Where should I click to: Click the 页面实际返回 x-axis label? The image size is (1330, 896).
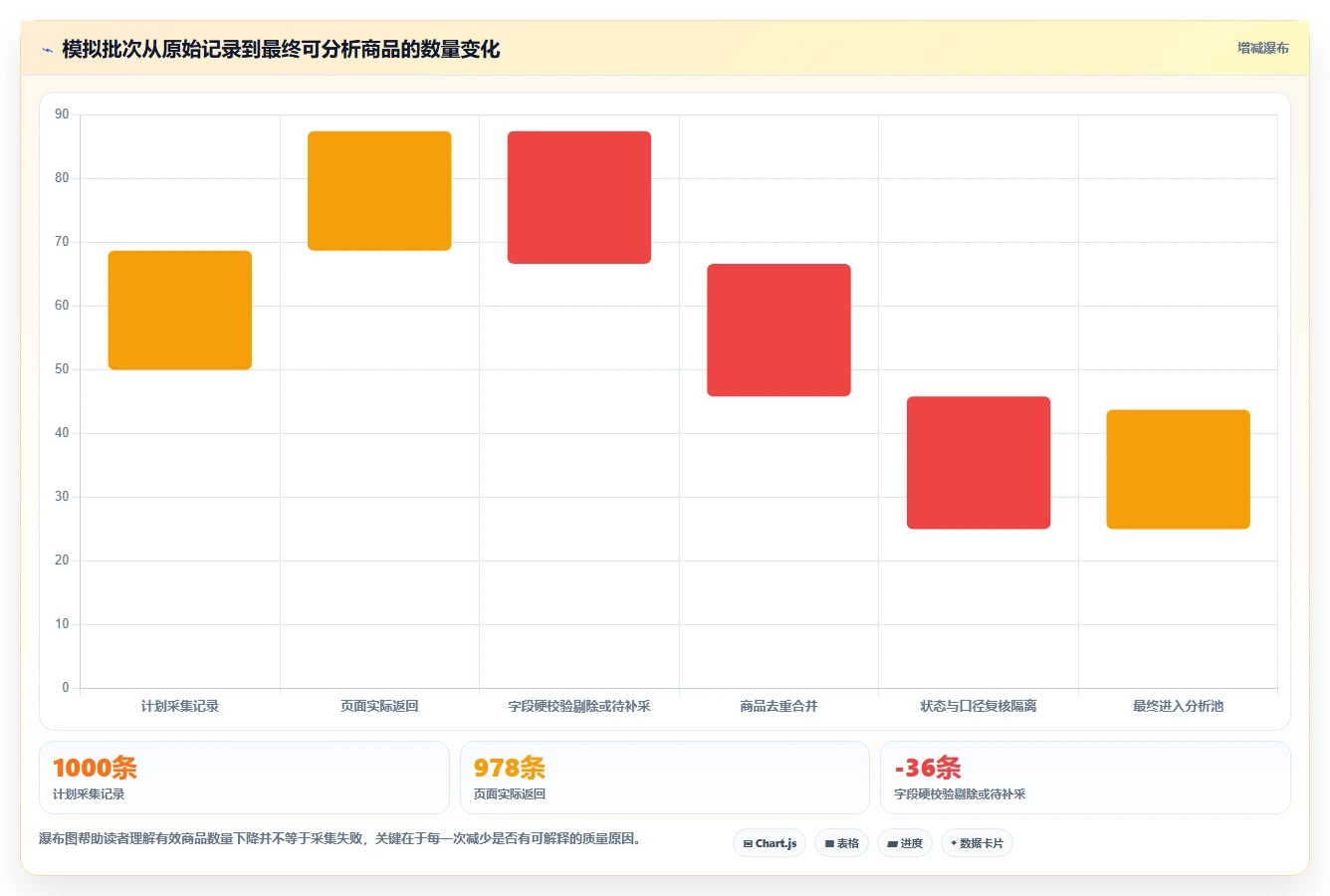coord(379,706)
